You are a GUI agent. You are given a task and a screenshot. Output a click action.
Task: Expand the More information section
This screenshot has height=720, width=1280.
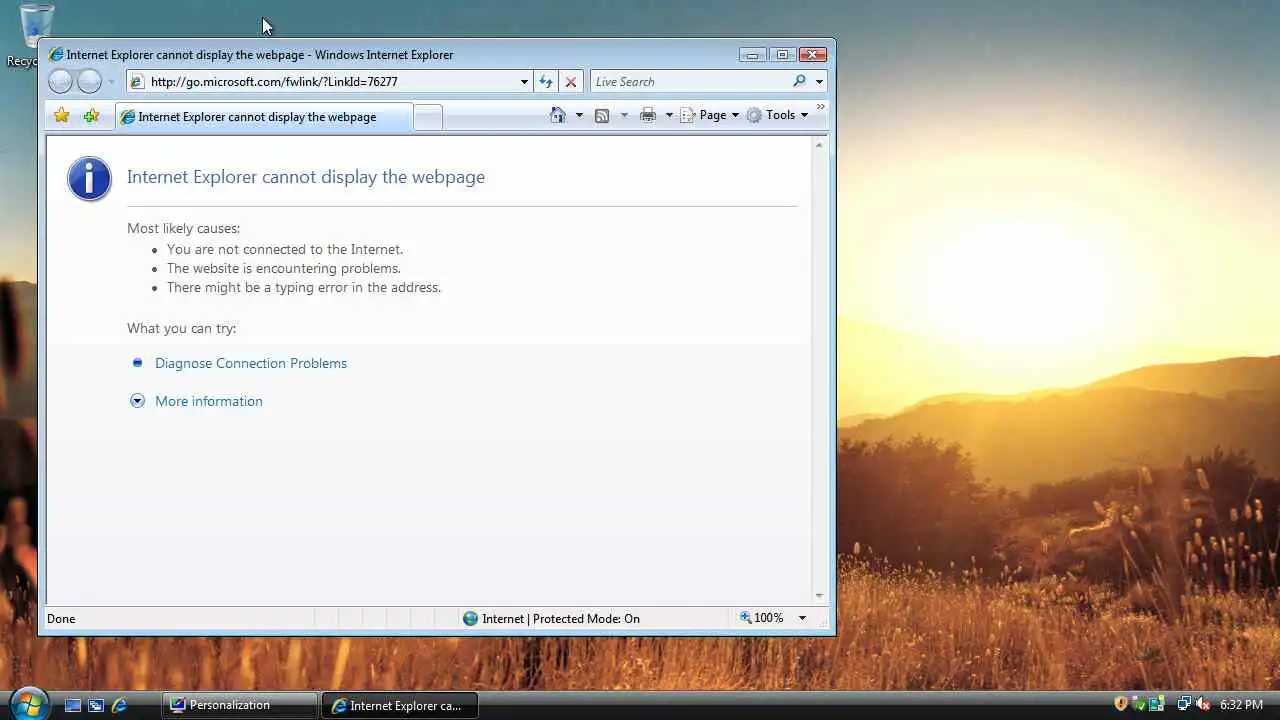[138, 401]
